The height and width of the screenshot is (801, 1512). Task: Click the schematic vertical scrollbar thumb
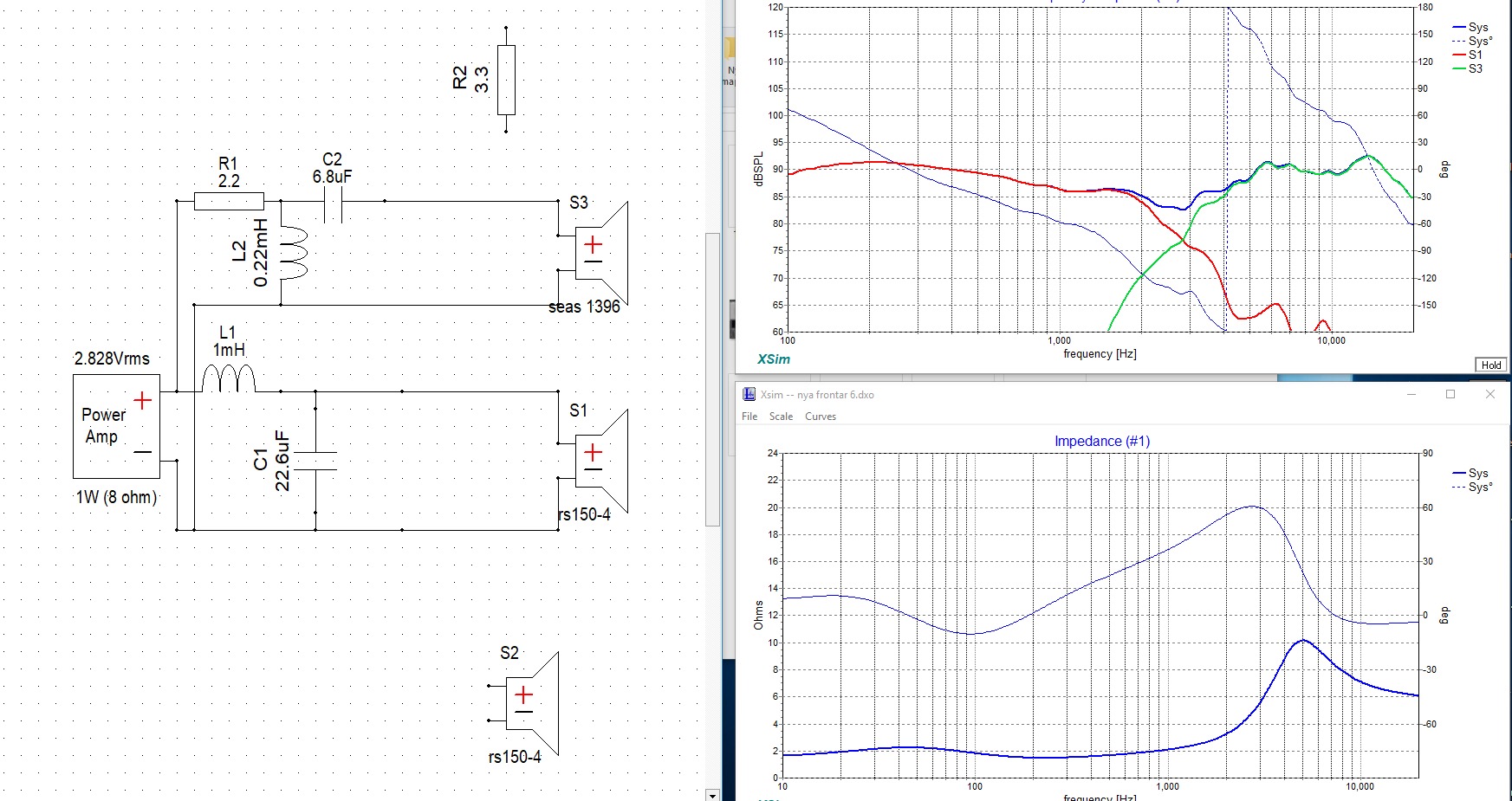[x=712, y=379]
